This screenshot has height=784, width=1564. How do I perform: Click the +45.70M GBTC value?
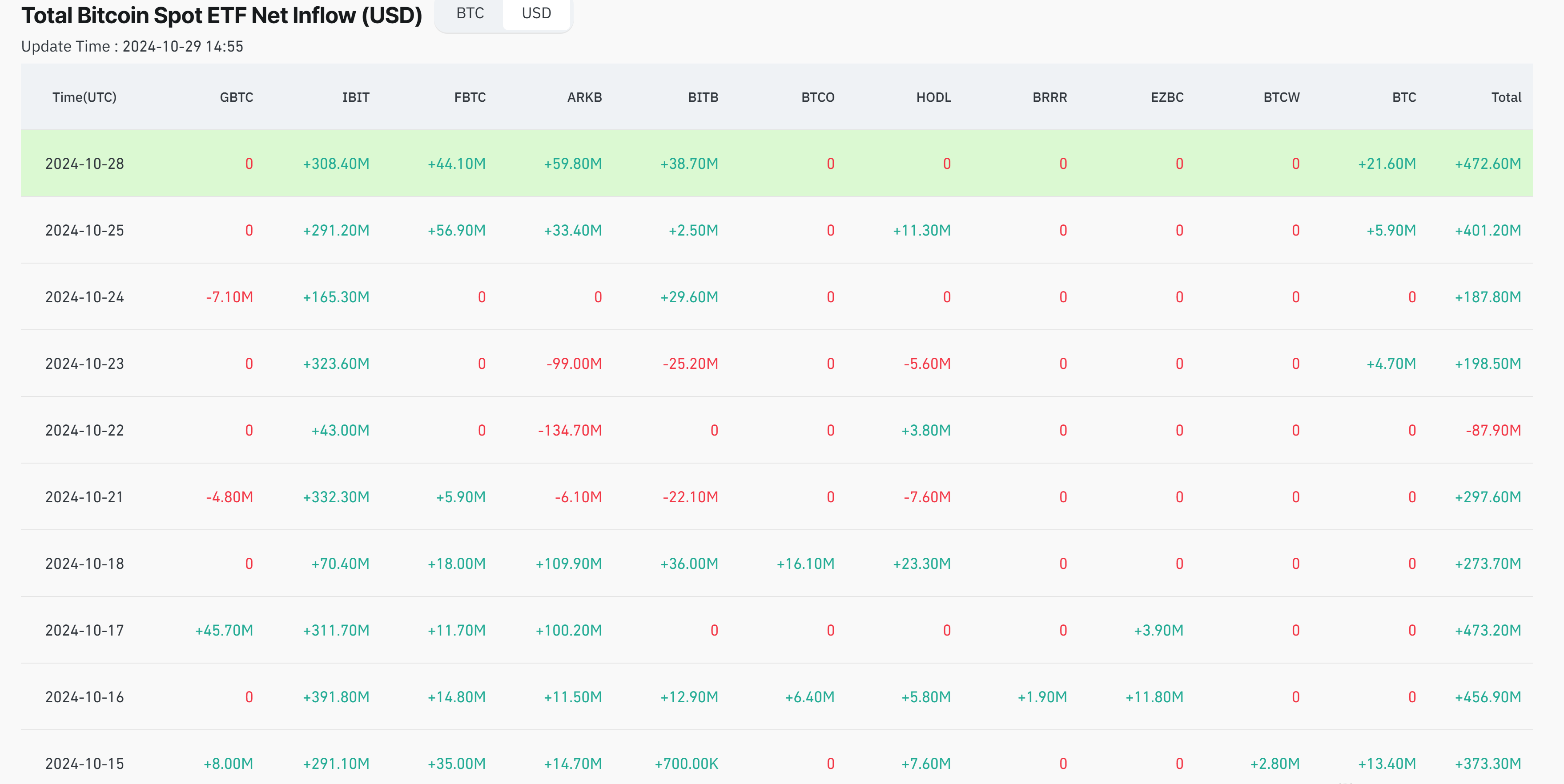click(224, 631)
